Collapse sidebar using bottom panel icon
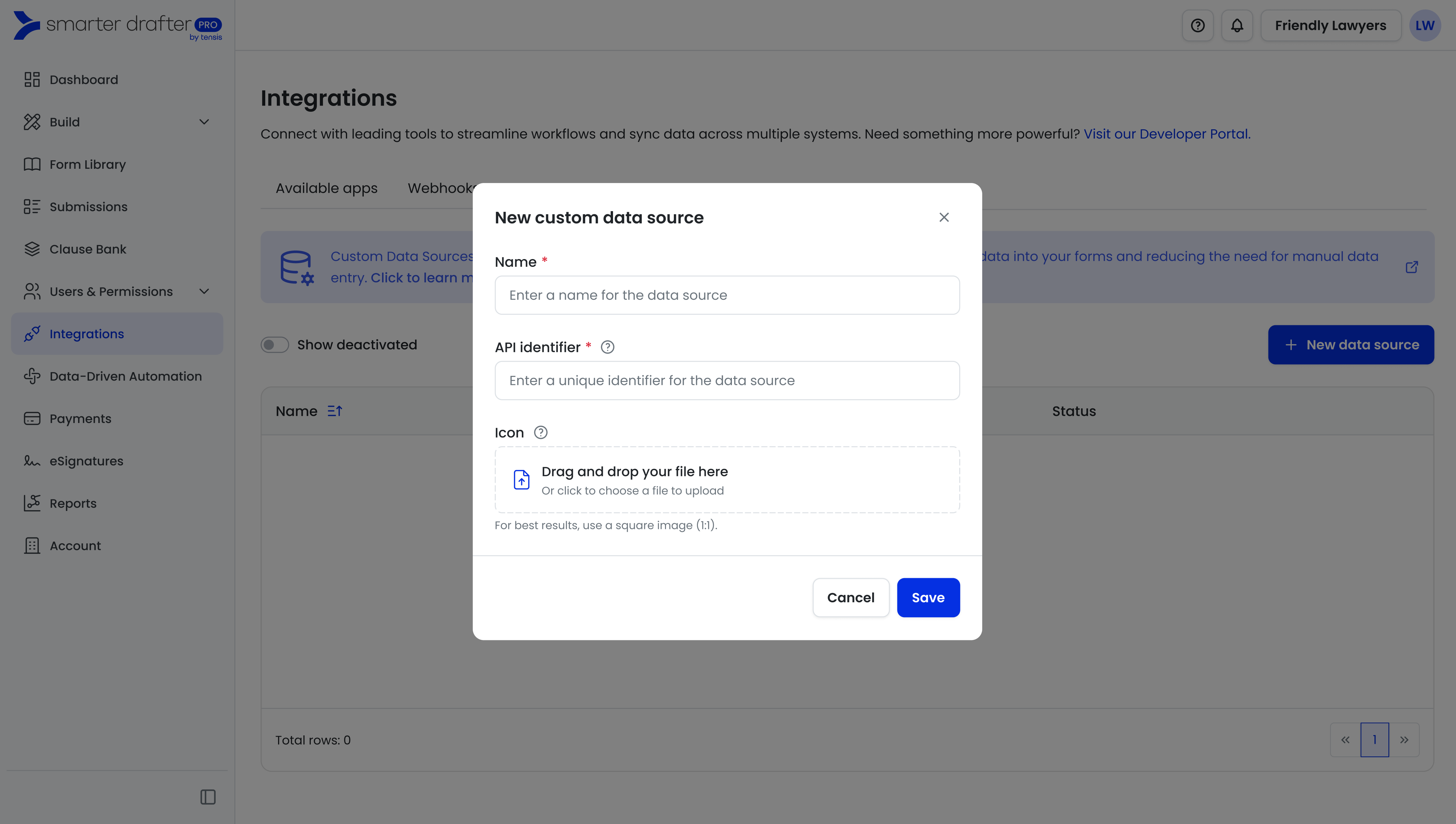1456x824 pixels. (208, 797)
